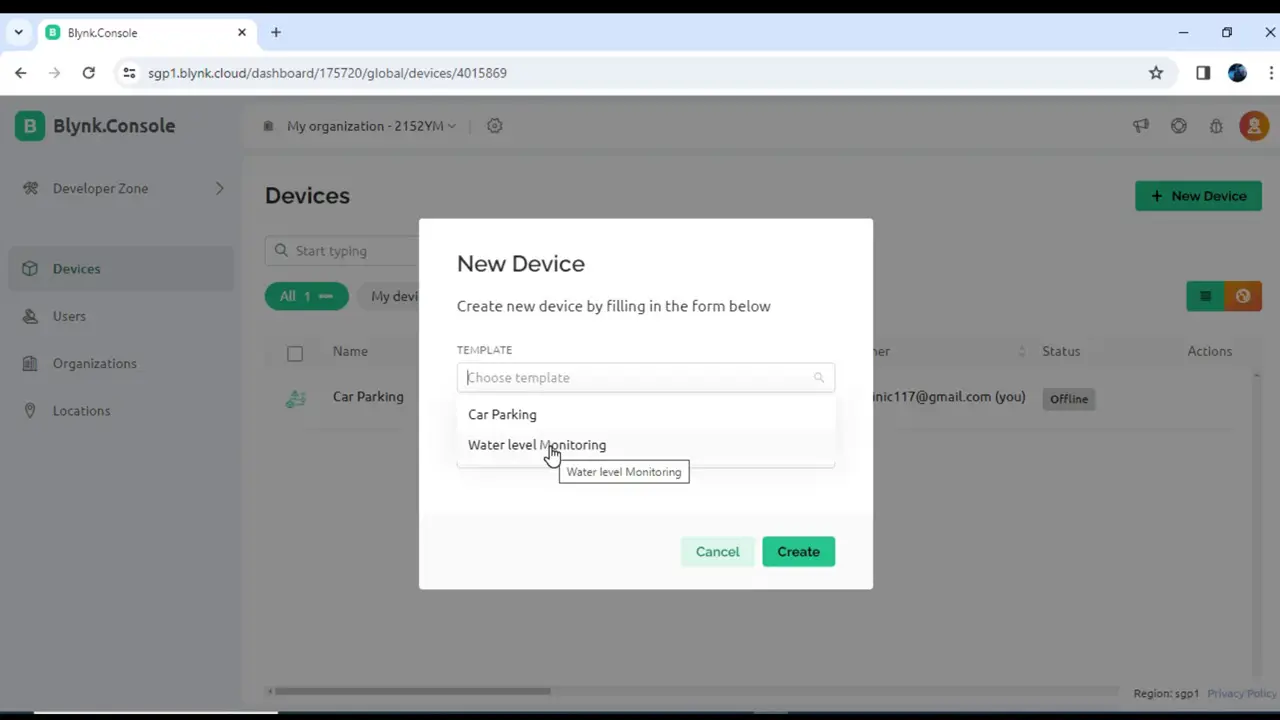
Task: Open Locations in the sidebar
Action: click(x=121, y=410)
